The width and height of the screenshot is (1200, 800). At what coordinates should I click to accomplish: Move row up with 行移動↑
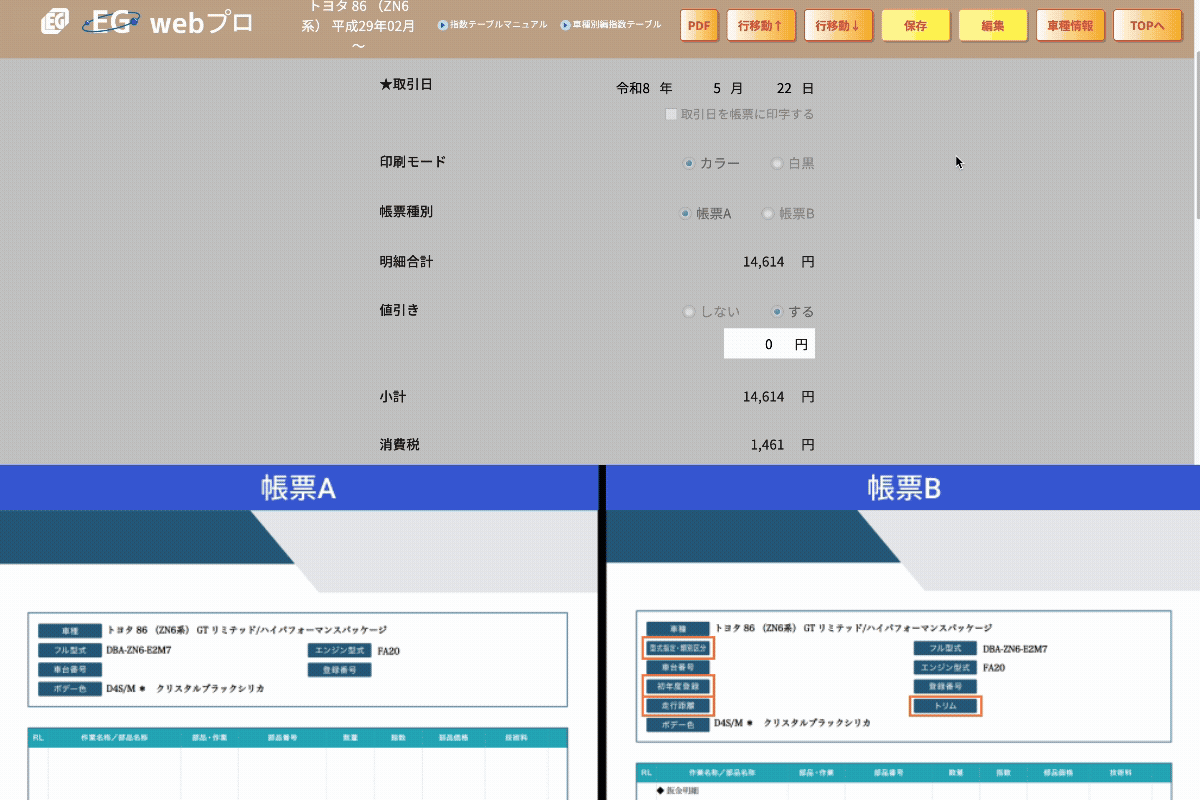761,25
